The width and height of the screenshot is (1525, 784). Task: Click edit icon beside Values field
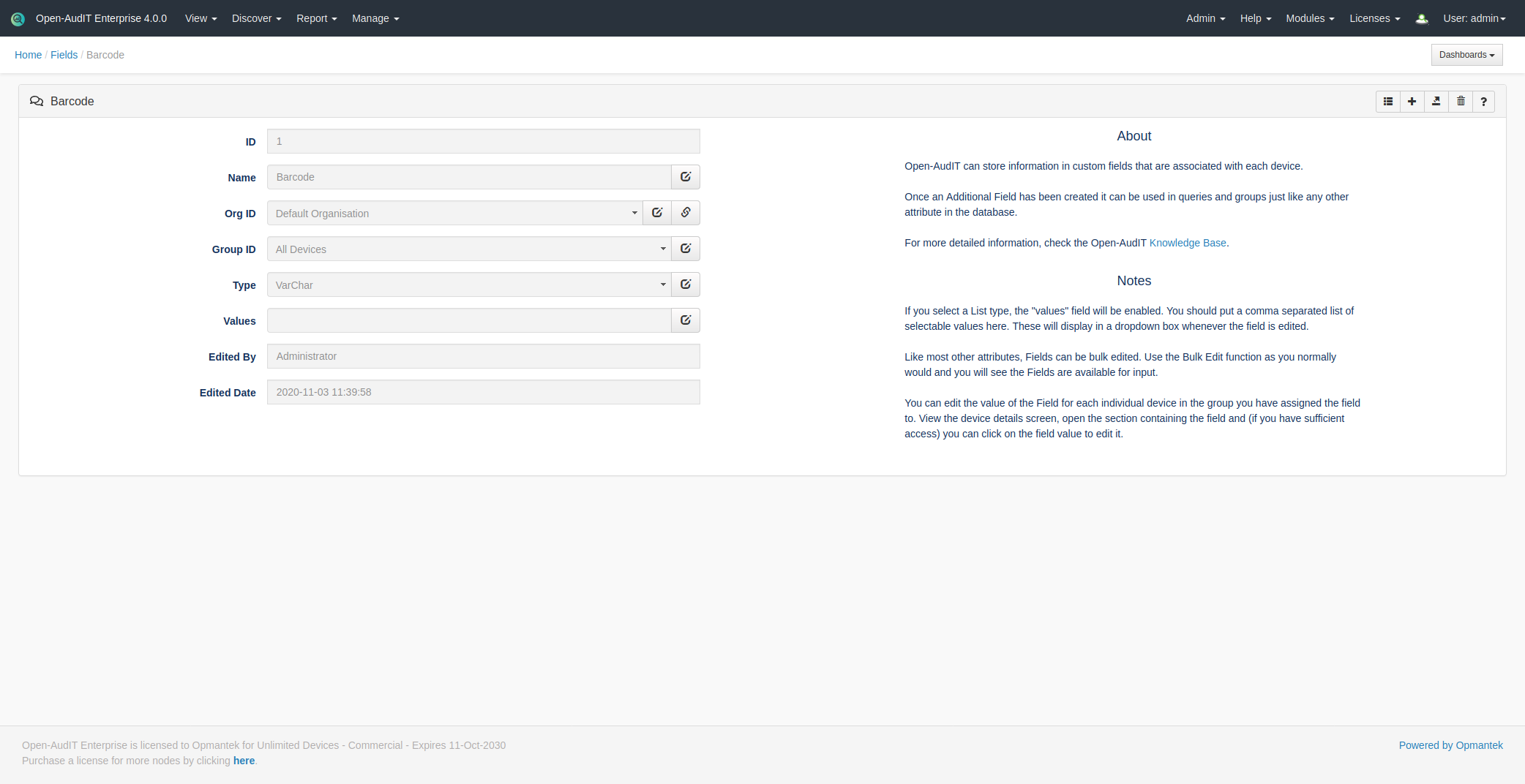click(686, 320)
